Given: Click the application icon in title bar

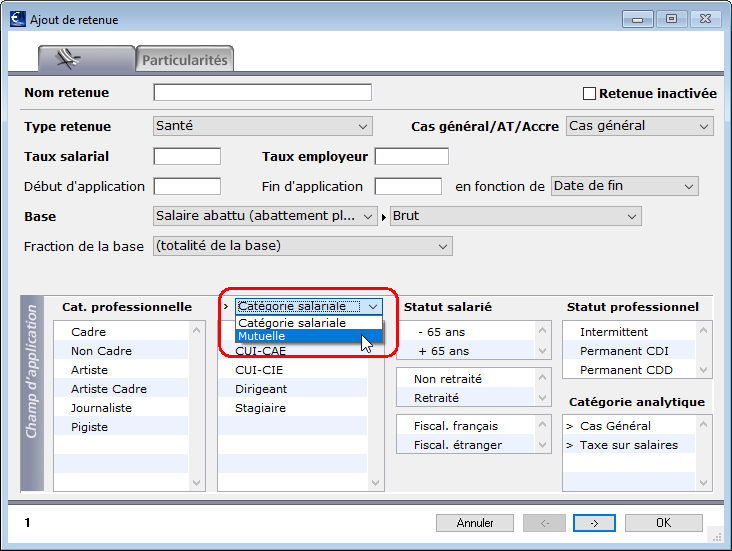Looking at the screenshot, I should click(18, 19).
